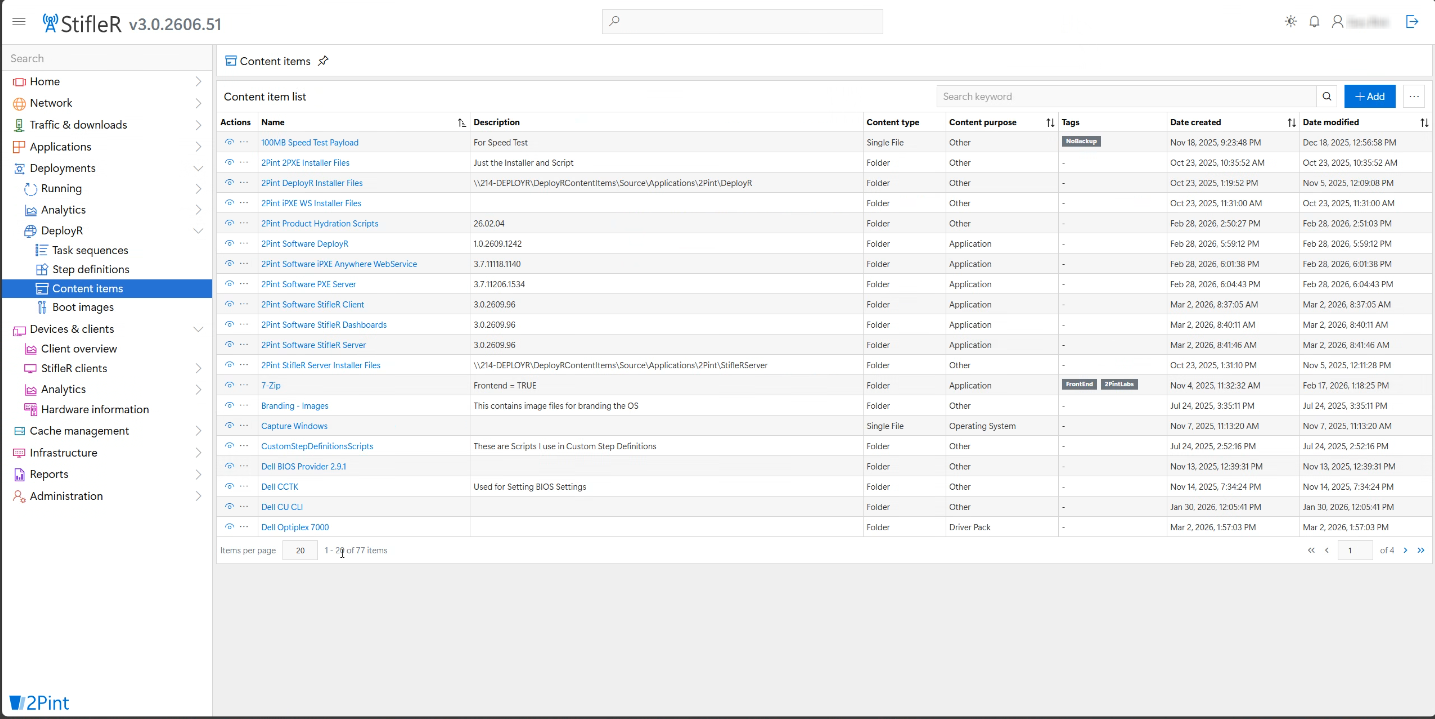
Task: Expand the Applications sidebar section
Action: [x=198, y=147]
